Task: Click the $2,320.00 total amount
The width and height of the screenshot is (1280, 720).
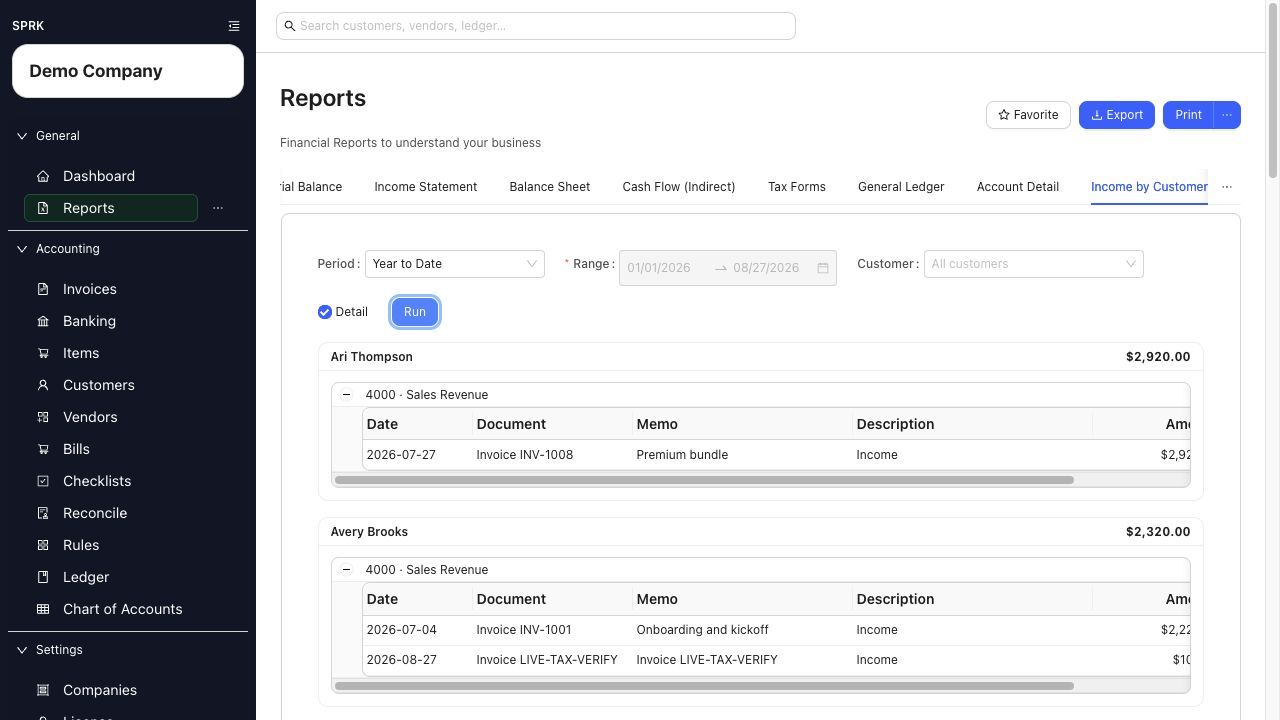Action: pos(1158,532)
